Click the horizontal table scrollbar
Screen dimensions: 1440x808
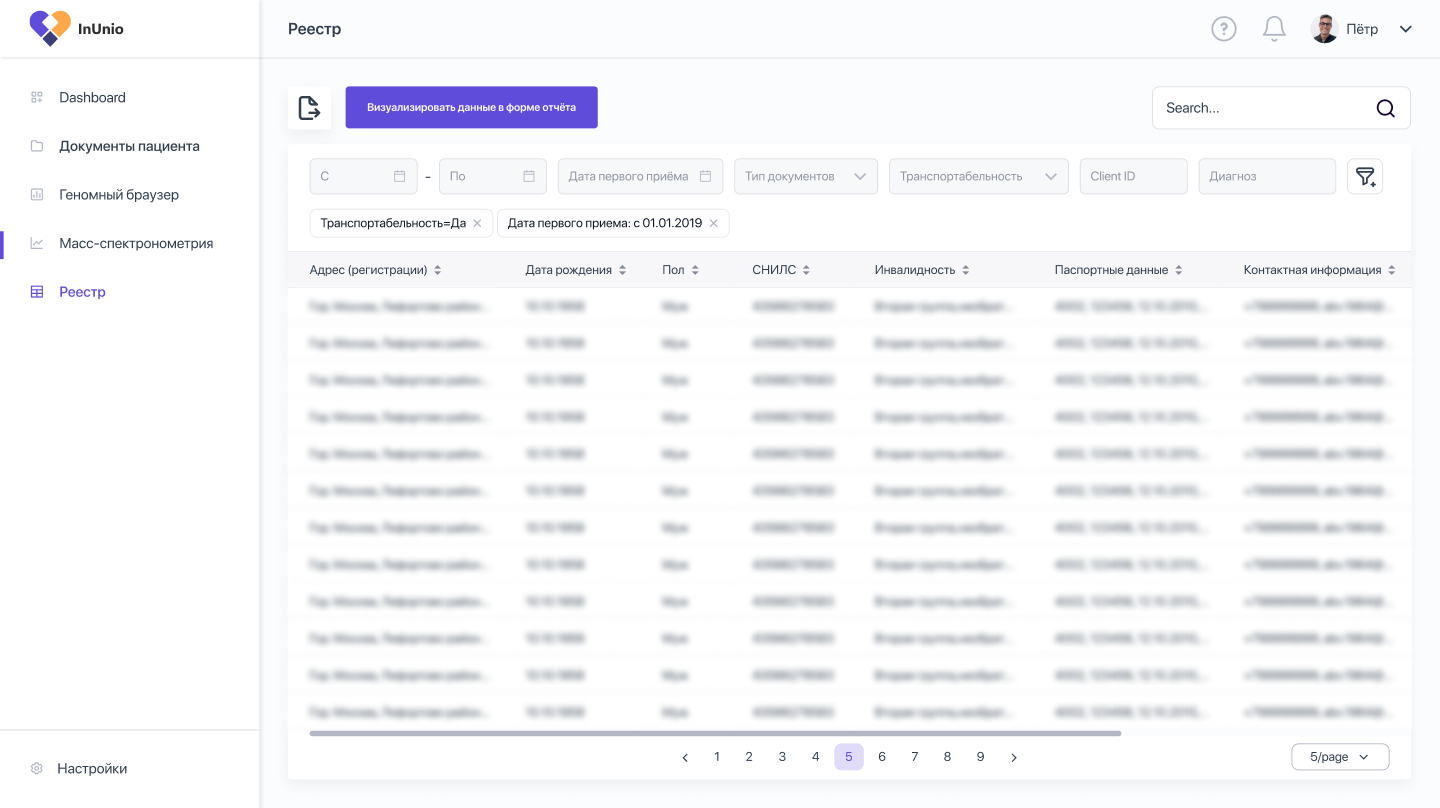coord(715,733)
